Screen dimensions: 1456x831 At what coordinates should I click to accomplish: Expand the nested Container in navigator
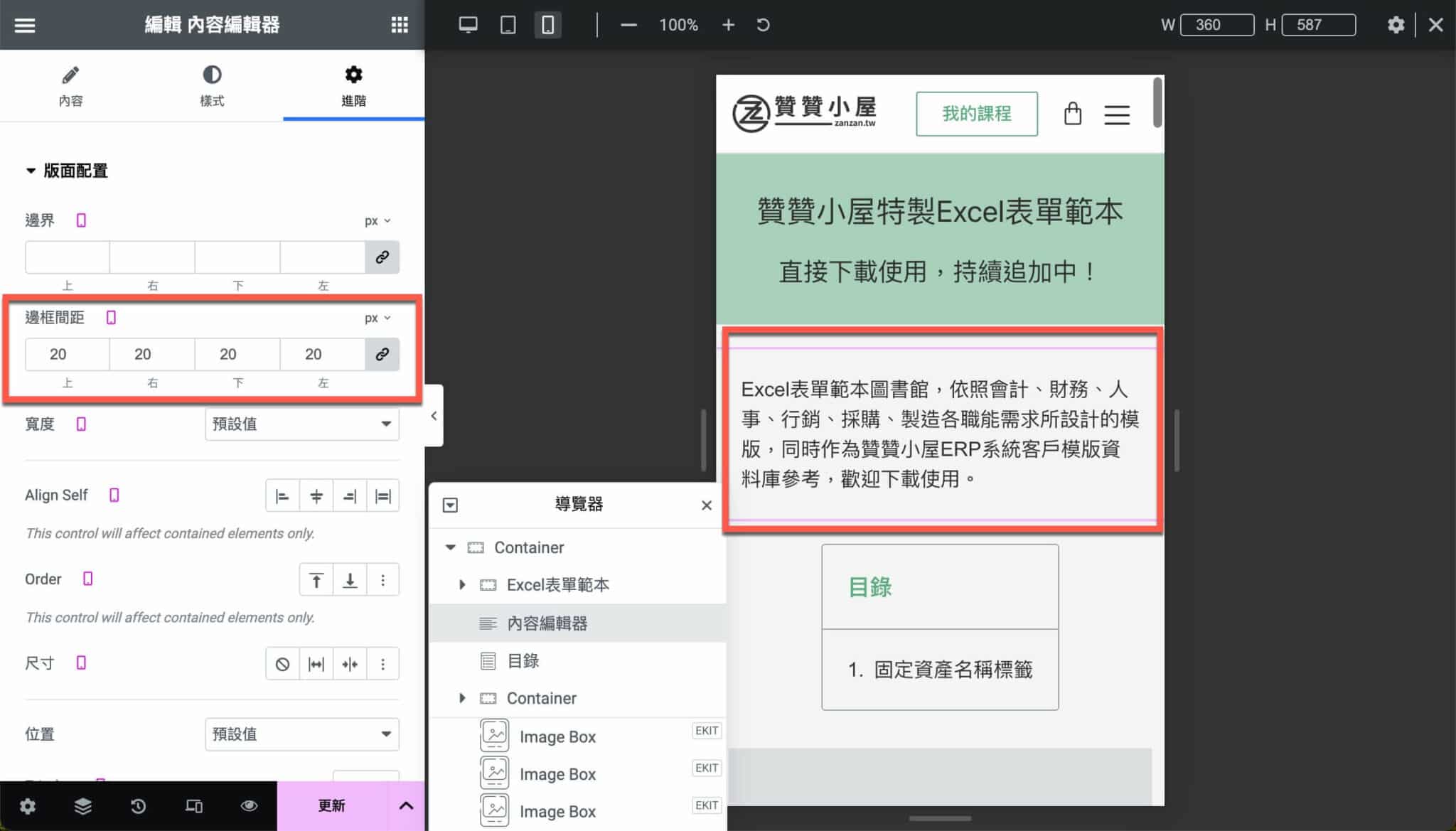[462, 698]
